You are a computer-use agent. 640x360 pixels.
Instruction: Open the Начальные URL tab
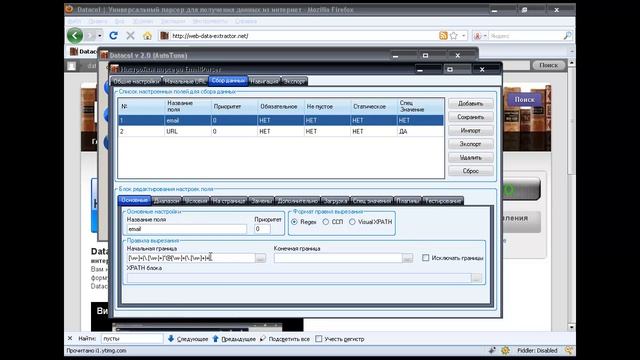click(185, 81)
